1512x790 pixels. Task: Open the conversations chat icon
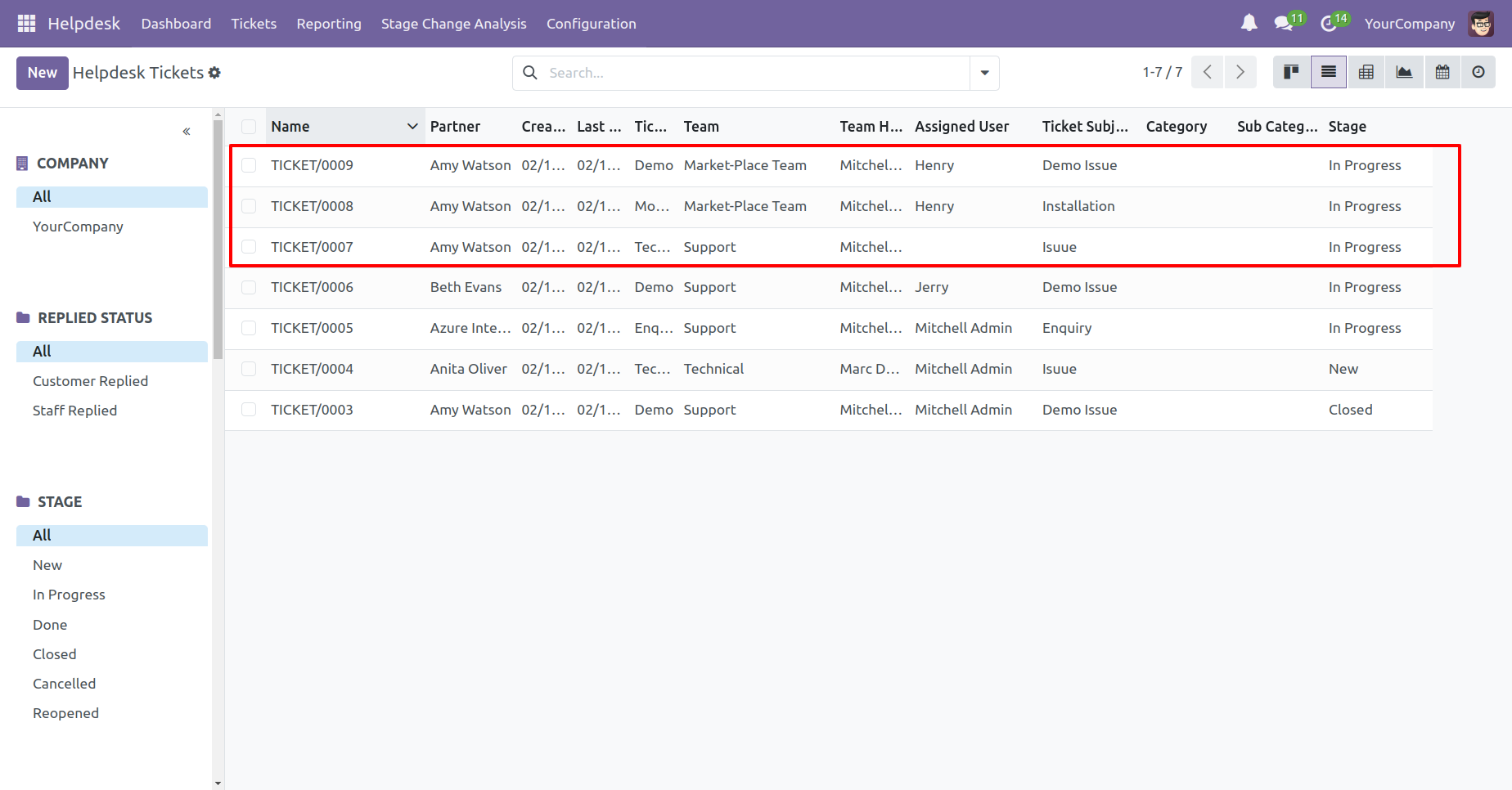[1284, 24]
